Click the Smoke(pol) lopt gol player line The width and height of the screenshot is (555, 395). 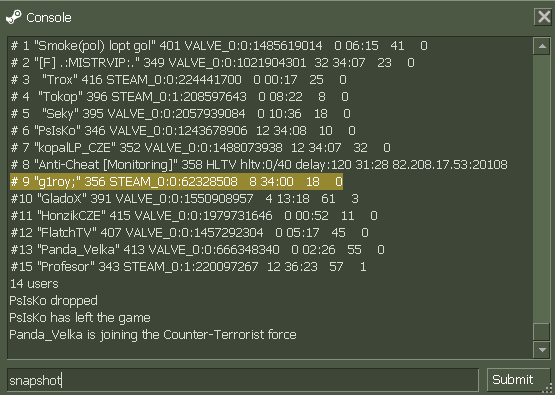pos(219,46)
